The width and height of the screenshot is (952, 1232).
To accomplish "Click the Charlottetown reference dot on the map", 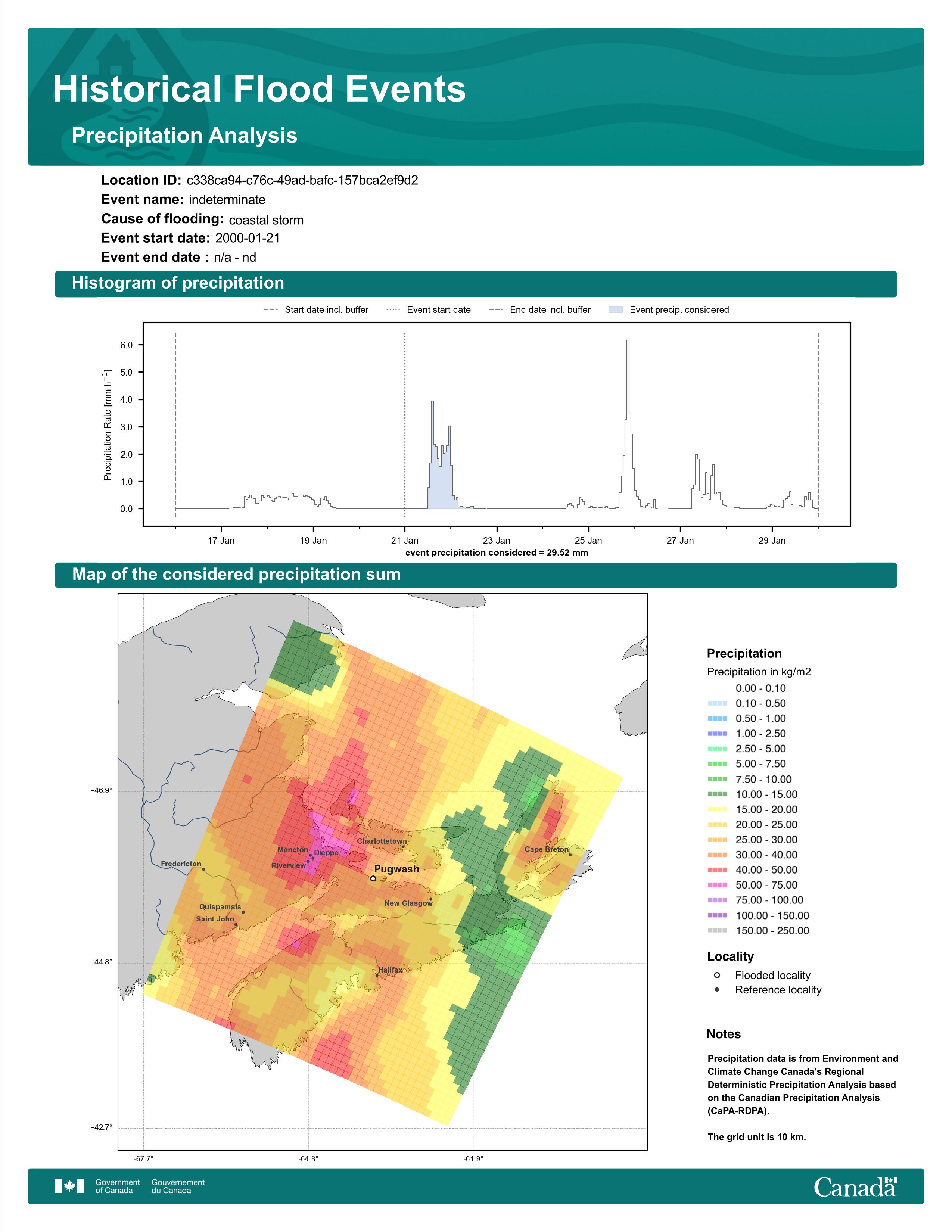I will (403, 847).
